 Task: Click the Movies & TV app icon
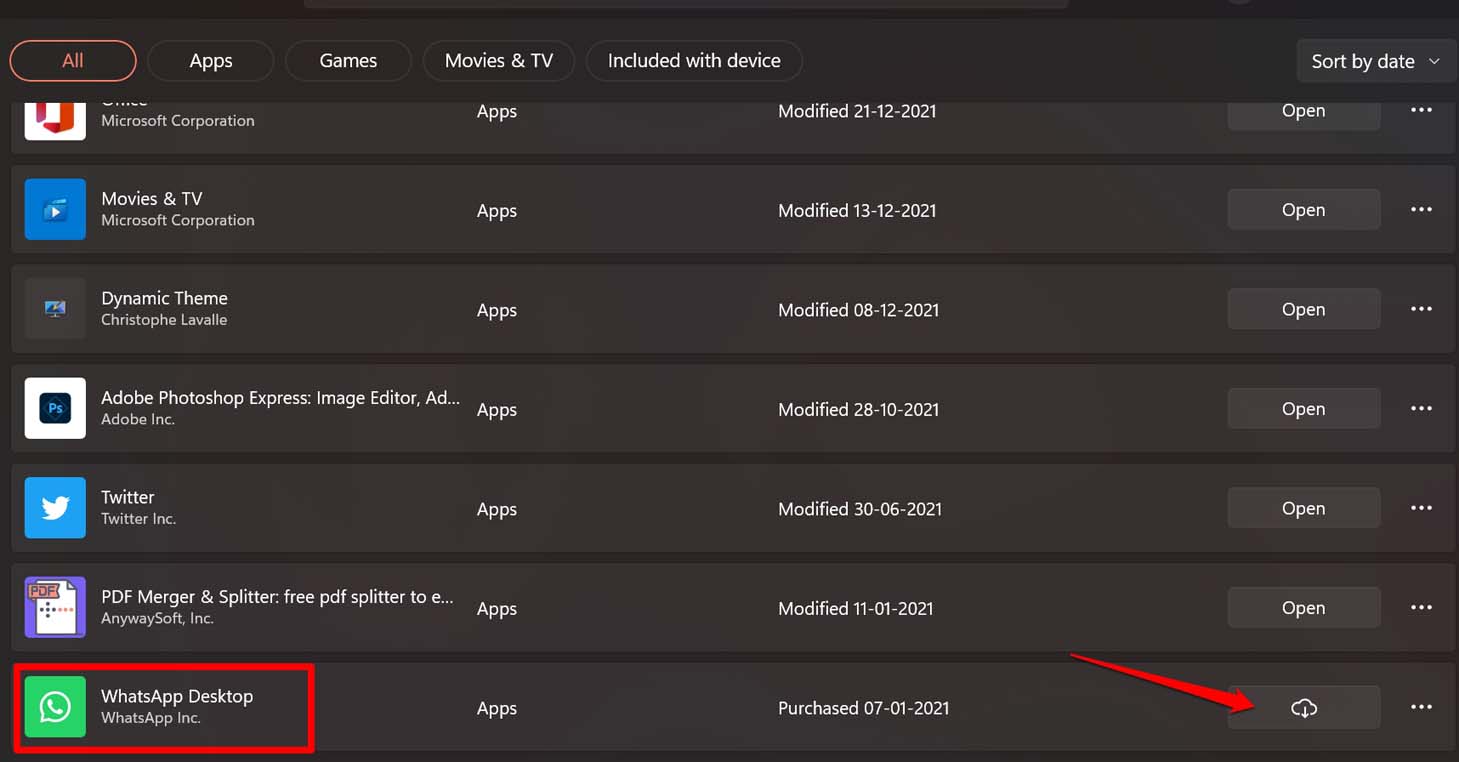click(55, 210)
